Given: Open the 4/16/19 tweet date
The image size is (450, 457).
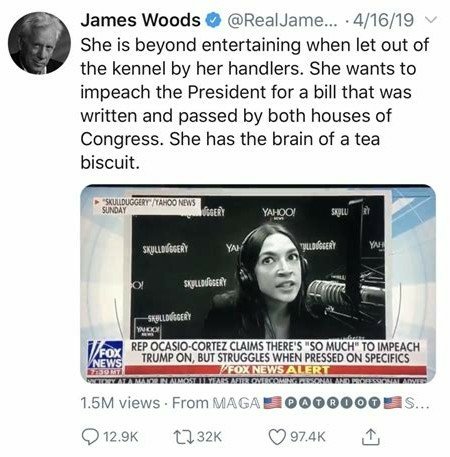Looking at the screenshot, I should [383, 20].
